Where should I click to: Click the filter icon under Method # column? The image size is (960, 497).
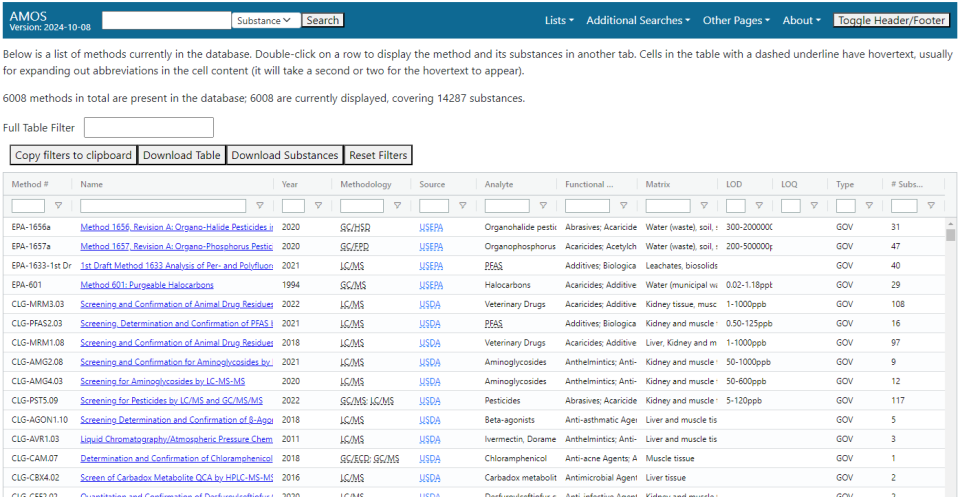(58, 206)
